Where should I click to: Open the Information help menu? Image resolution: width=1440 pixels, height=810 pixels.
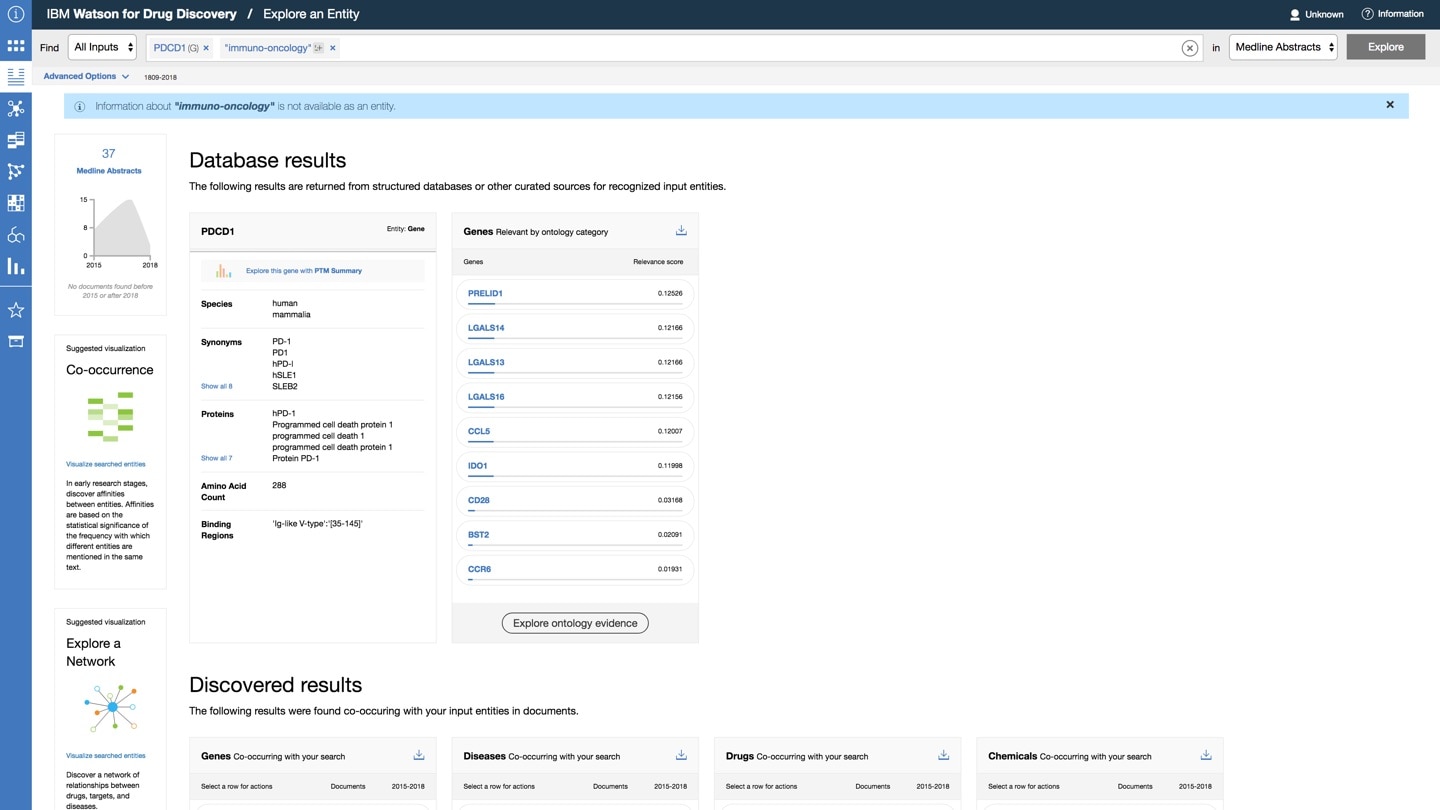[1392, 14]
